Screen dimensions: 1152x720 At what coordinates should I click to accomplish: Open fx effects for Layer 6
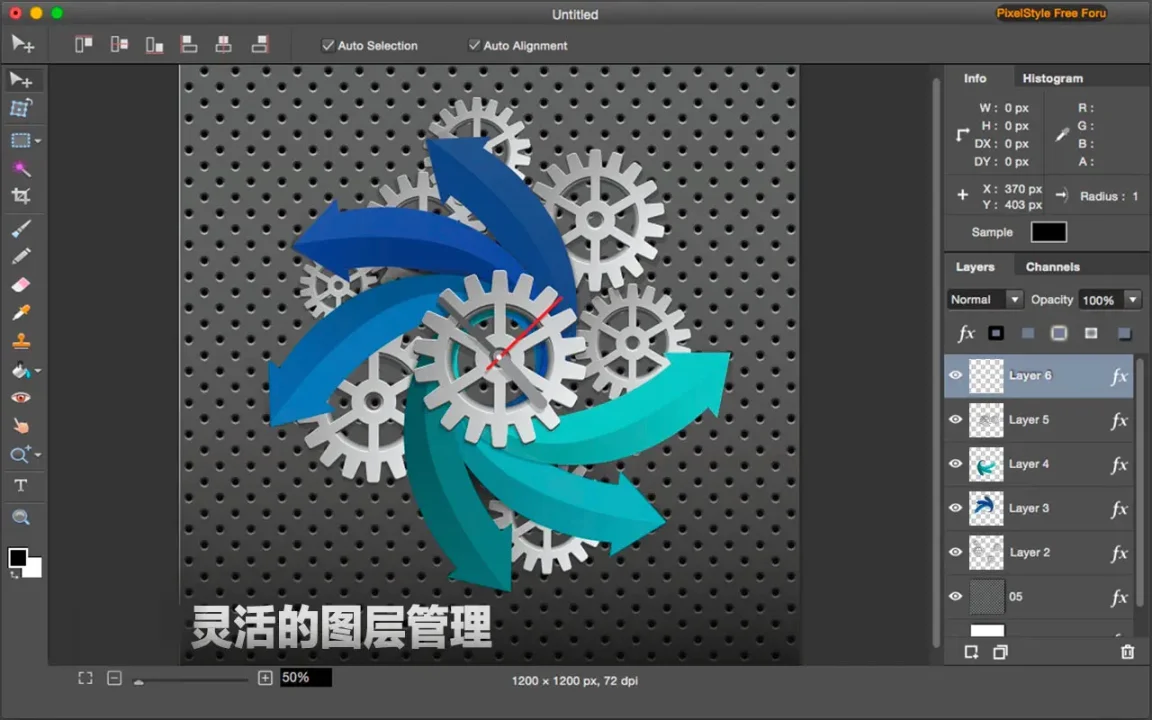pyautogui.click(x=1119, y=377)
